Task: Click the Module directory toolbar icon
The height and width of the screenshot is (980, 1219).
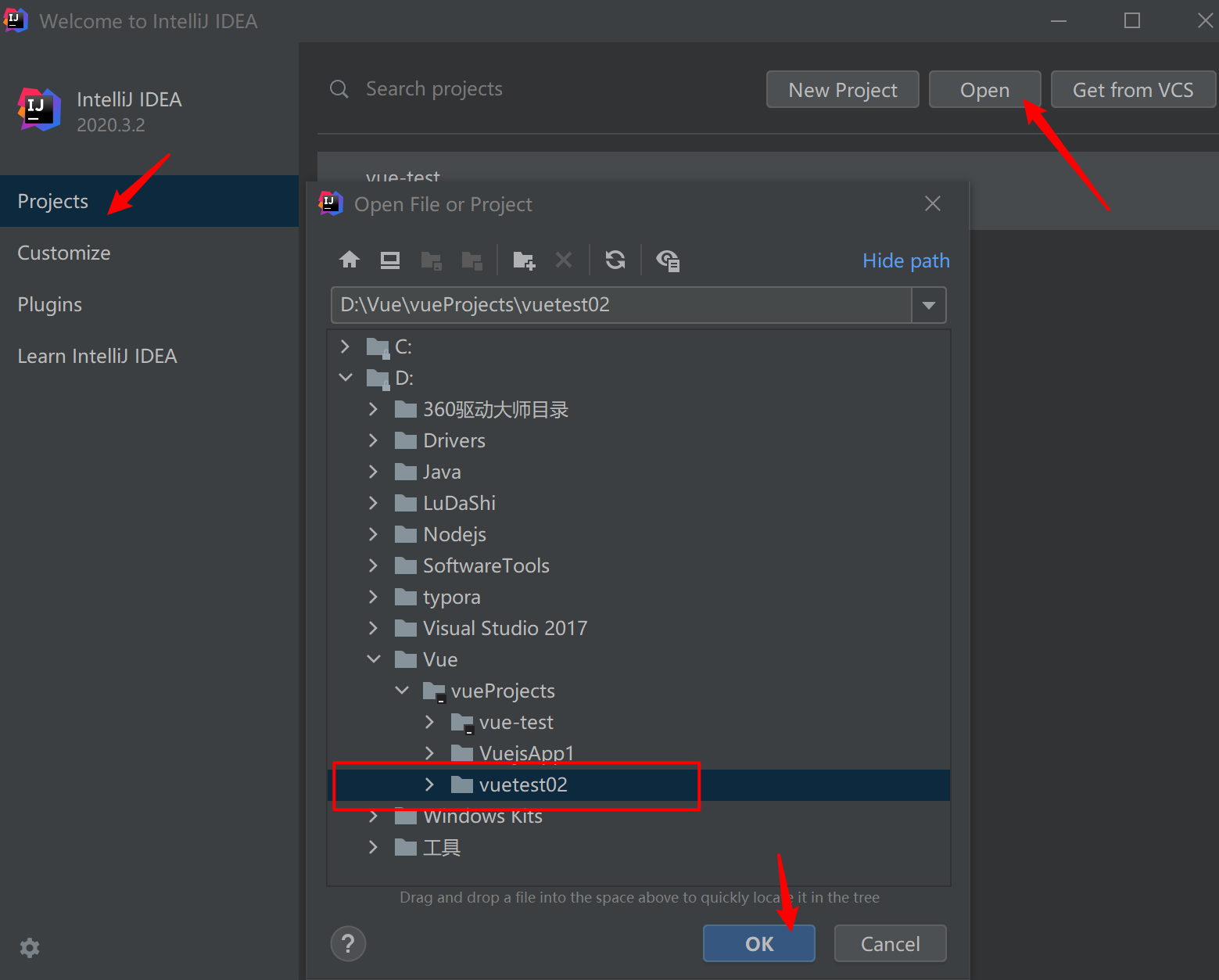Action: pos(471,260)
